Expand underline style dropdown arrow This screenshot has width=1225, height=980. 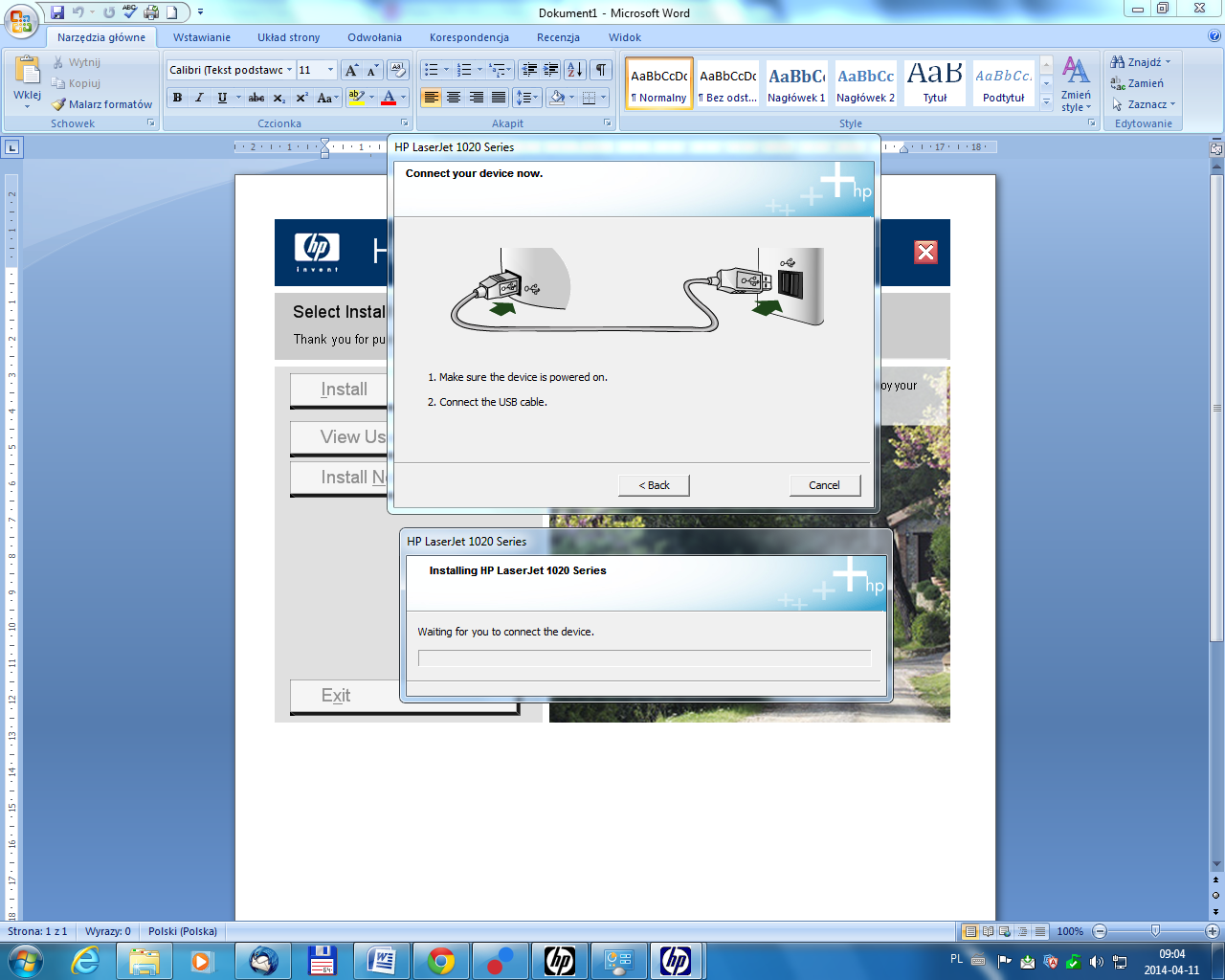pyautogui.click(x=239, y=98)
